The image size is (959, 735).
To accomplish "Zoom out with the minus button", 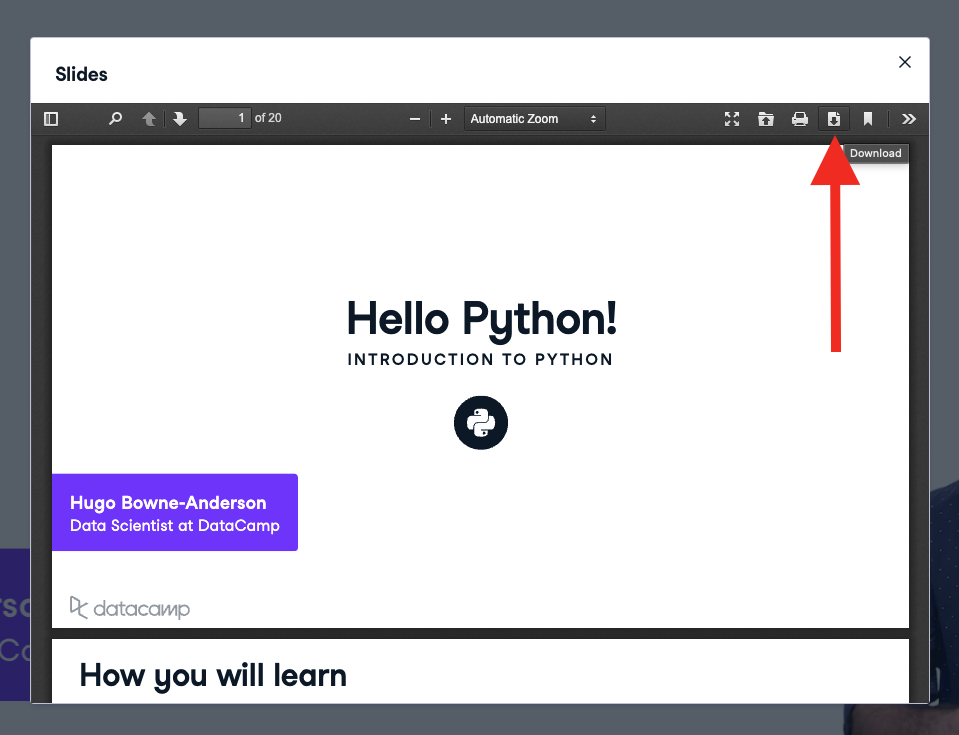I will point(415,119).
